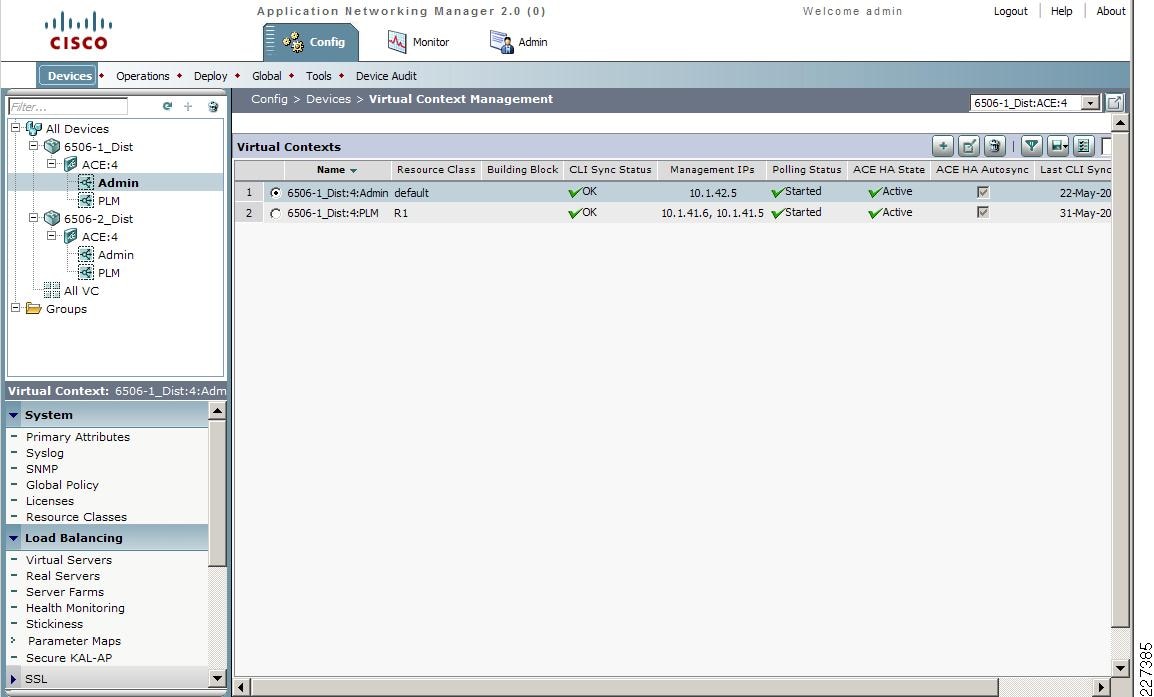Open Primary Attributes settings

78,436
